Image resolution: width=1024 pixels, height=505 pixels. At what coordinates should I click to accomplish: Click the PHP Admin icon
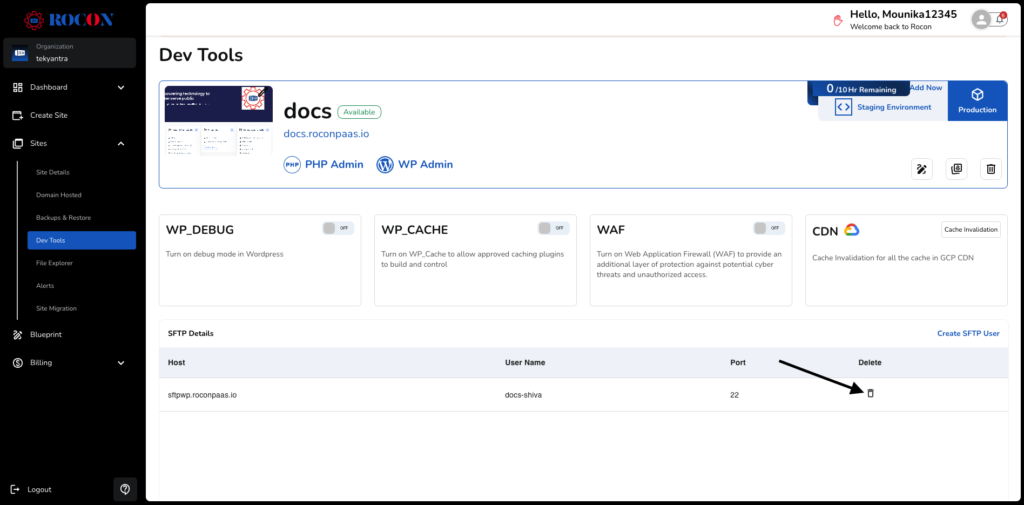(x=292, y=165)
